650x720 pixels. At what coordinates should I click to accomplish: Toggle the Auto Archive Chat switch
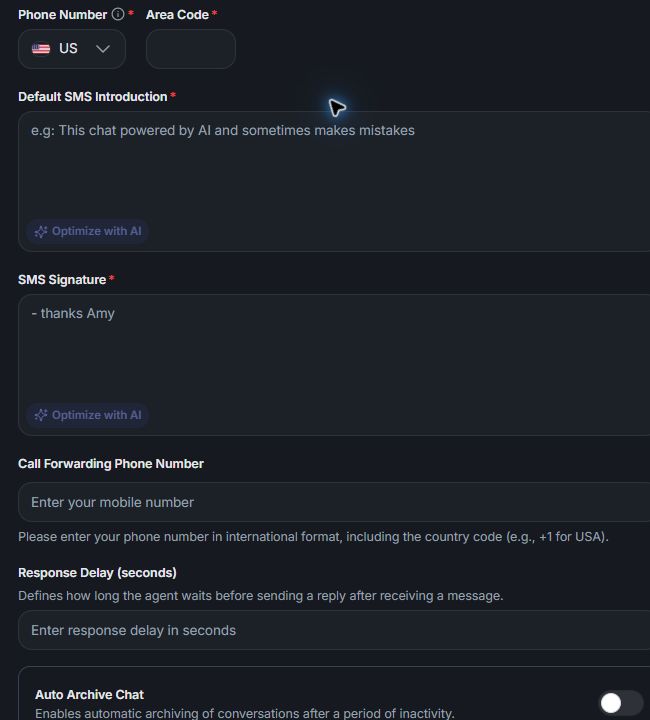coord(621,703)
